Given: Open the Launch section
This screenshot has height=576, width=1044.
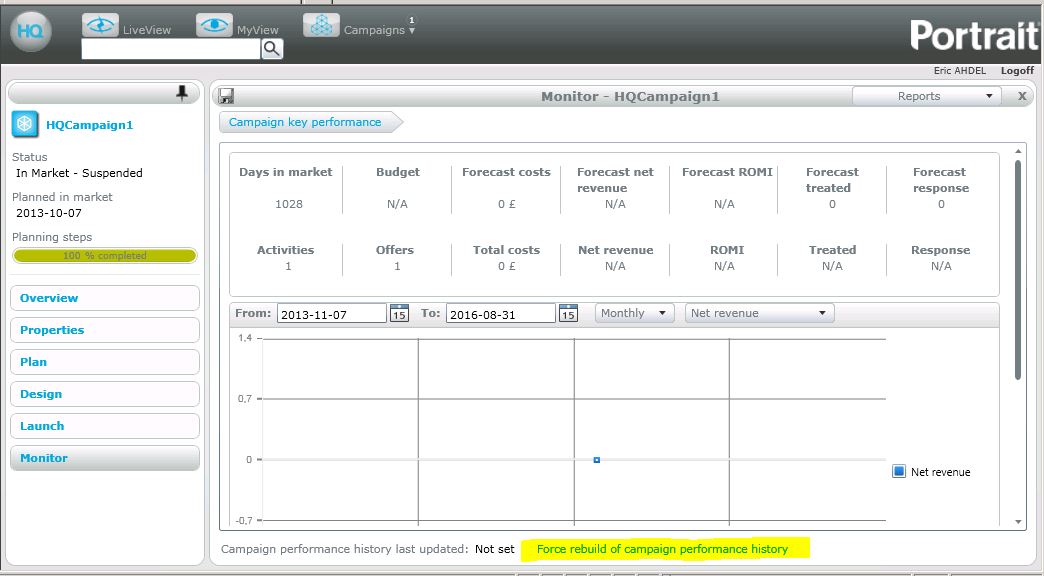Looking at the screenshot, I should (x=105, y=426).
